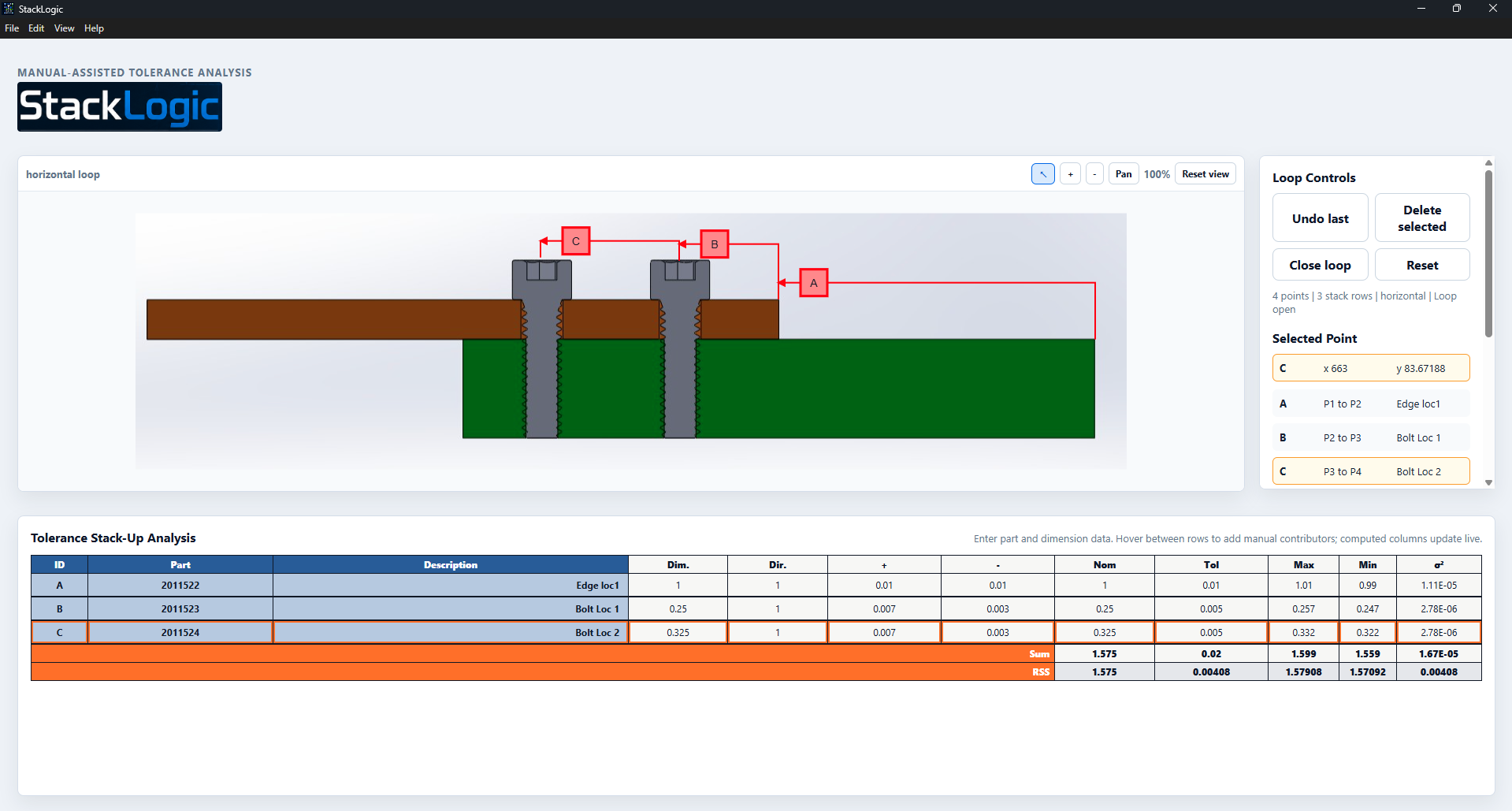The height and width of the screenshot is (811, 1512).
Task: Click the Reset view button
Action: (x=1205, y=174)
